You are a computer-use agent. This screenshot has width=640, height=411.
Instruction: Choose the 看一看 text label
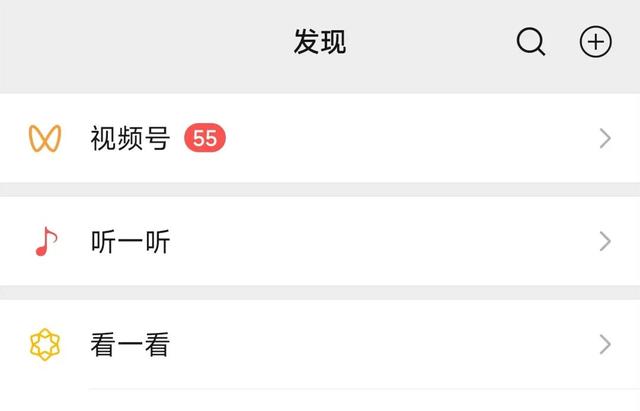(x=130, y=346)
